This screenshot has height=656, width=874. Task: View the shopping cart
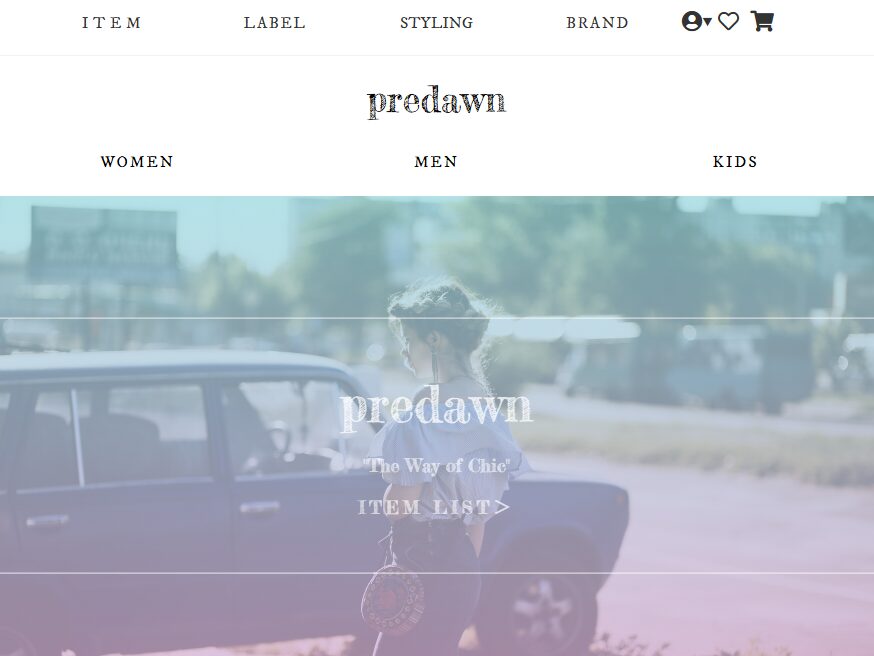click(762, 21)
